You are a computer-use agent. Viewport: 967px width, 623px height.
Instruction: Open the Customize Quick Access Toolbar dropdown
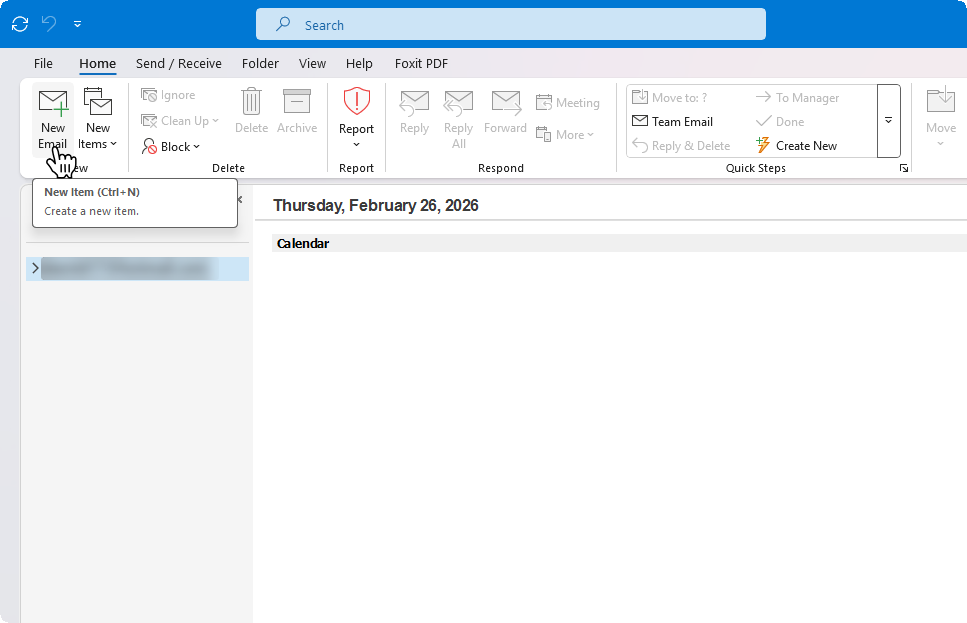tap(77, 24)
